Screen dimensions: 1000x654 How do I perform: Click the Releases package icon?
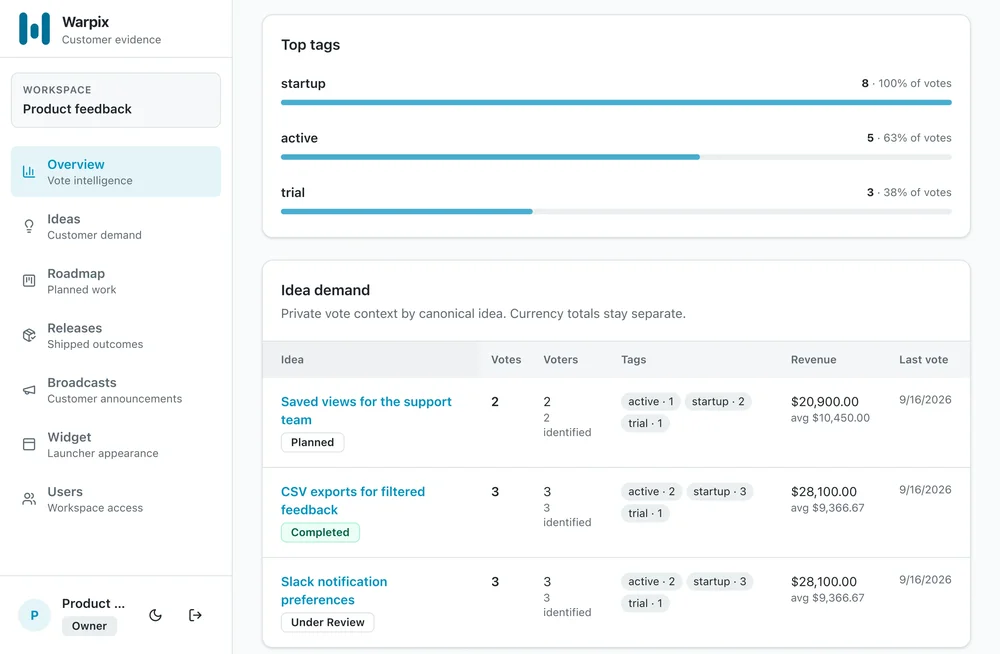(x=29, y=336)
